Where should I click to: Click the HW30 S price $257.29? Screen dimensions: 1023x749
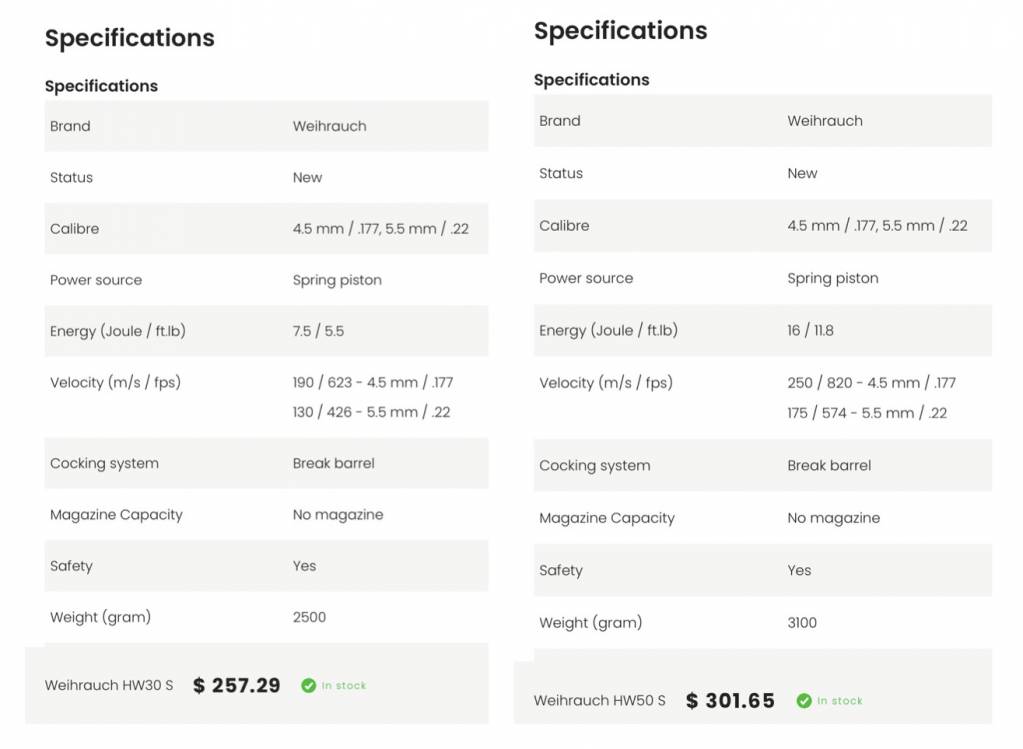(237, 686)
